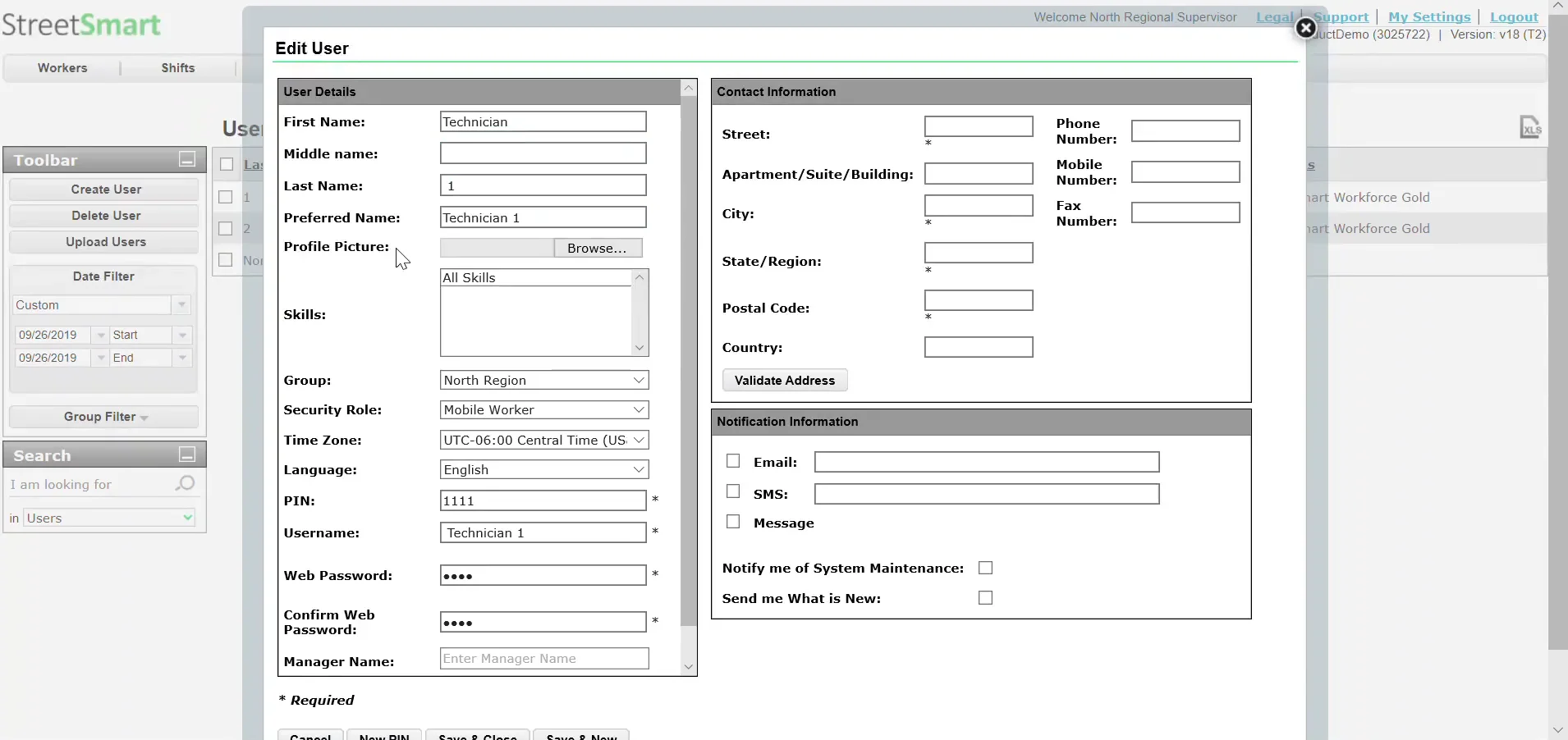Collapse the Toolbar panel minimize icon

(187, 160)
